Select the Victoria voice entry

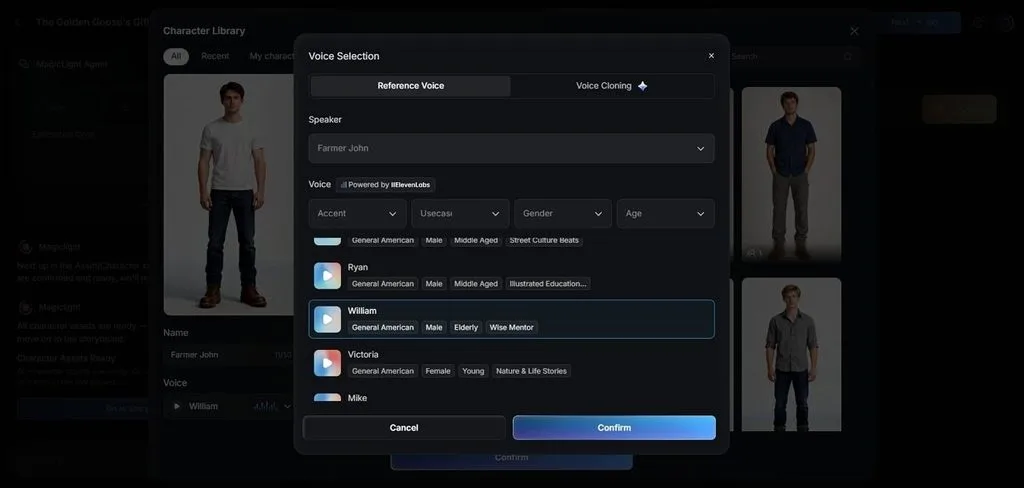point(511,363)
